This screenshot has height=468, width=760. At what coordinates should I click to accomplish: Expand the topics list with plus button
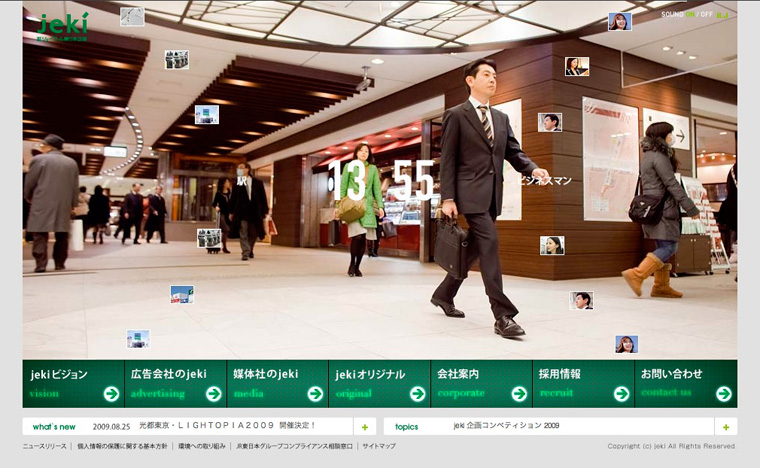click(726, 426)
